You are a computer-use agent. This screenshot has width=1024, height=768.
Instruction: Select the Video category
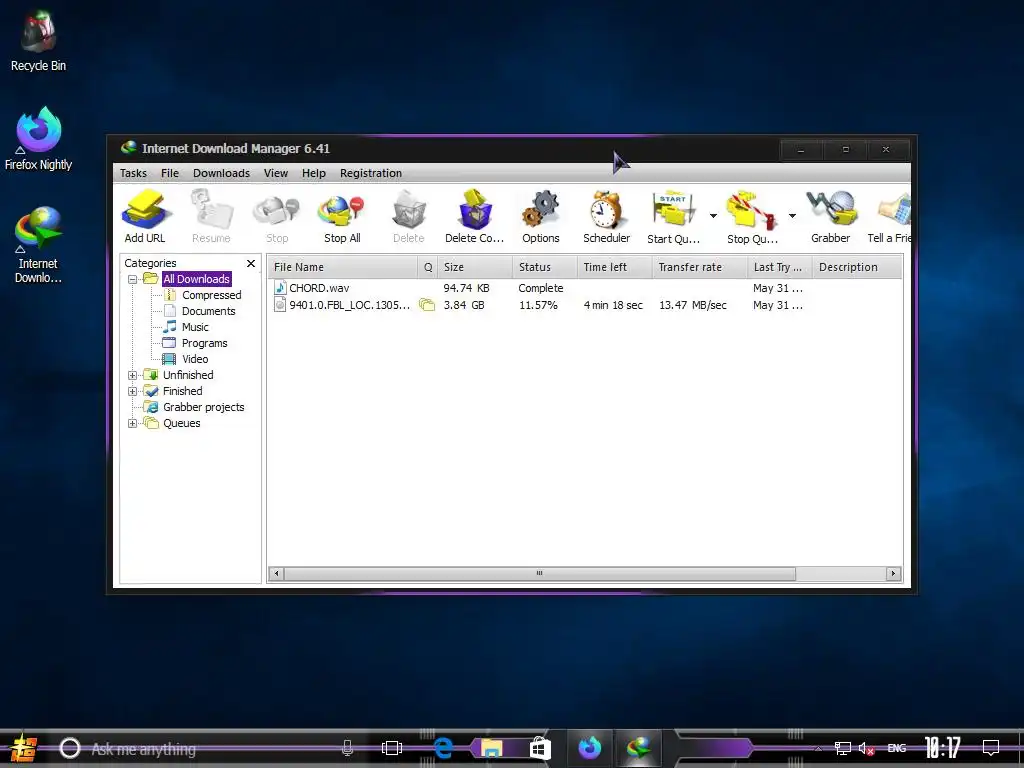195,359
